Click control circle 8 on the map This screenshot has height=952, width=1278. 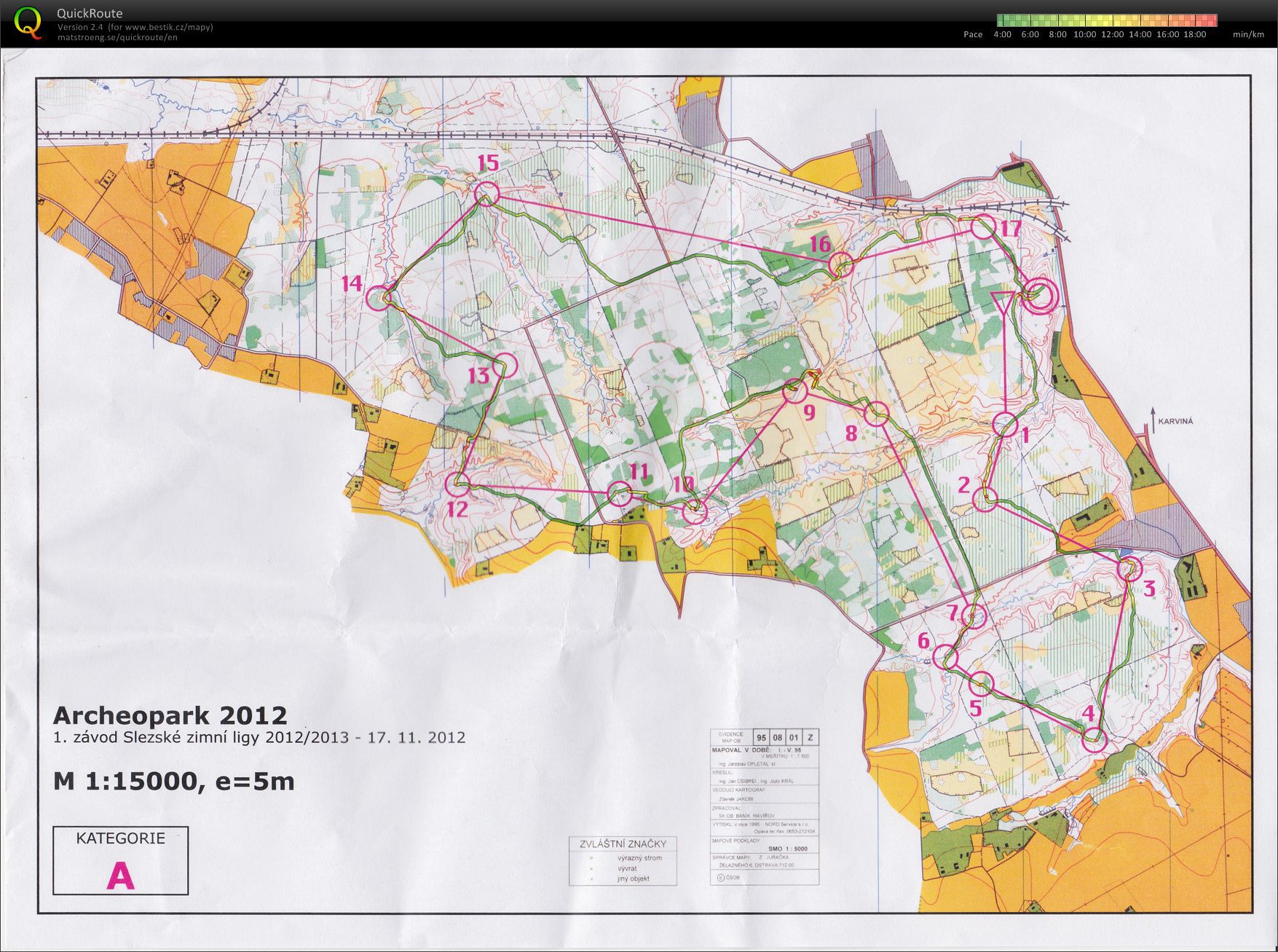tap(877, 414)
